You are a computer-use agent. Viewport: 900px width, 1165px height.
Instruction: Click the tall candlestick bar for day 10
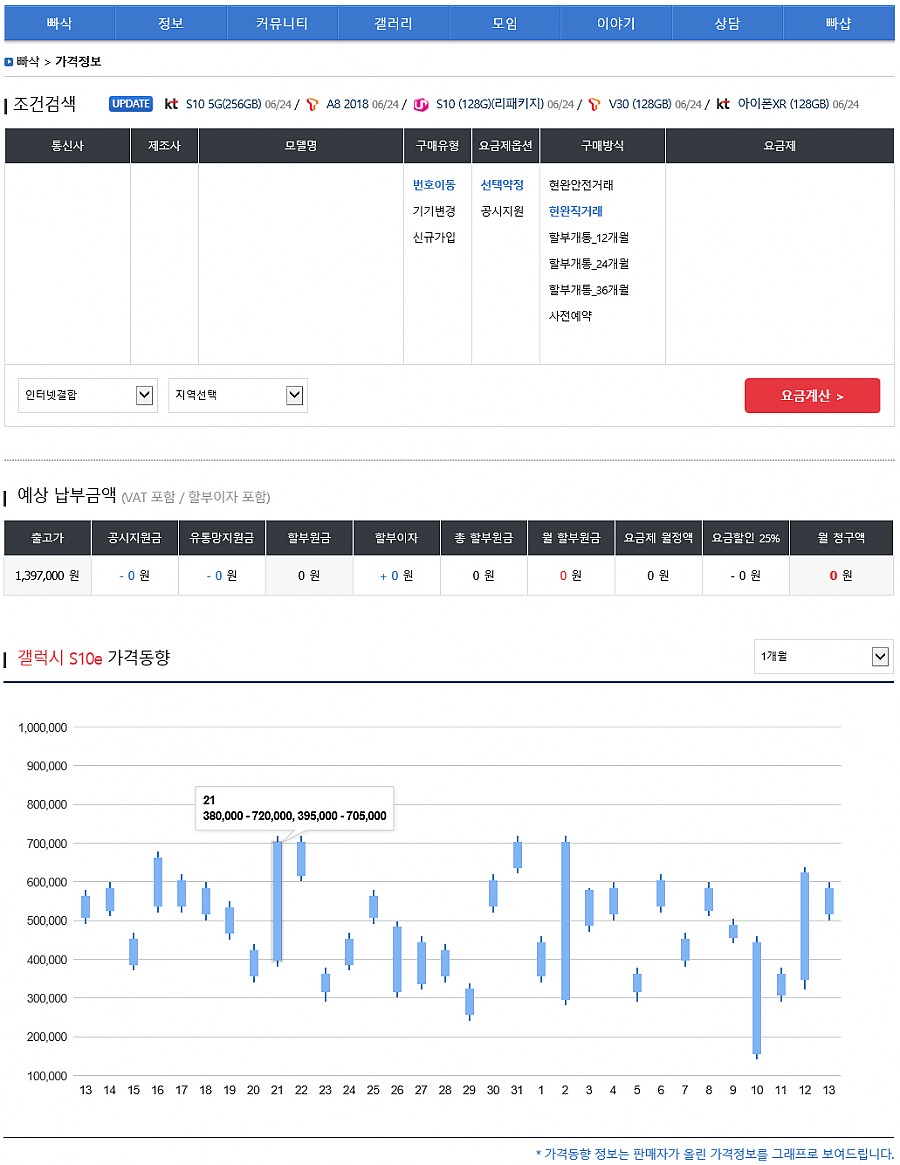coord(757,997)
